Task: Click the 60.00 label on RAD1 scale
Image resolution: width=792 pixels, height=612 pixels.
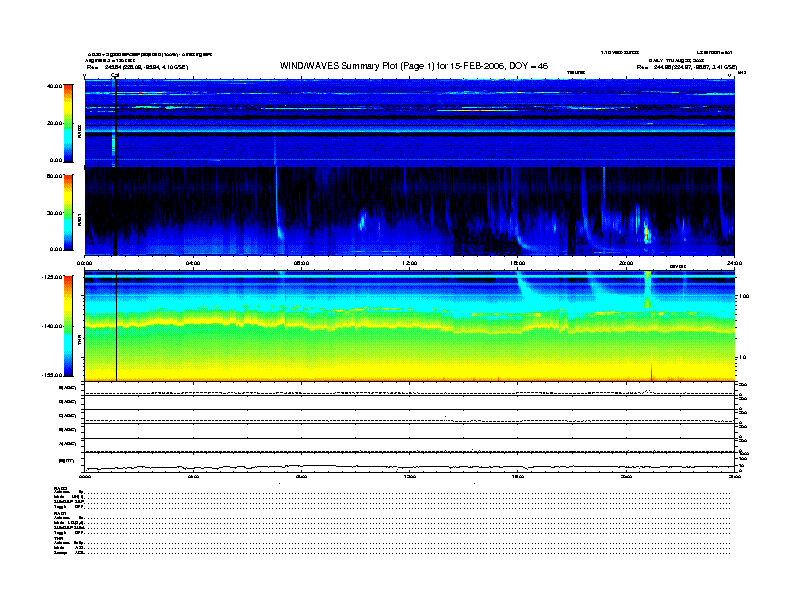Action: tap(54, 176)
